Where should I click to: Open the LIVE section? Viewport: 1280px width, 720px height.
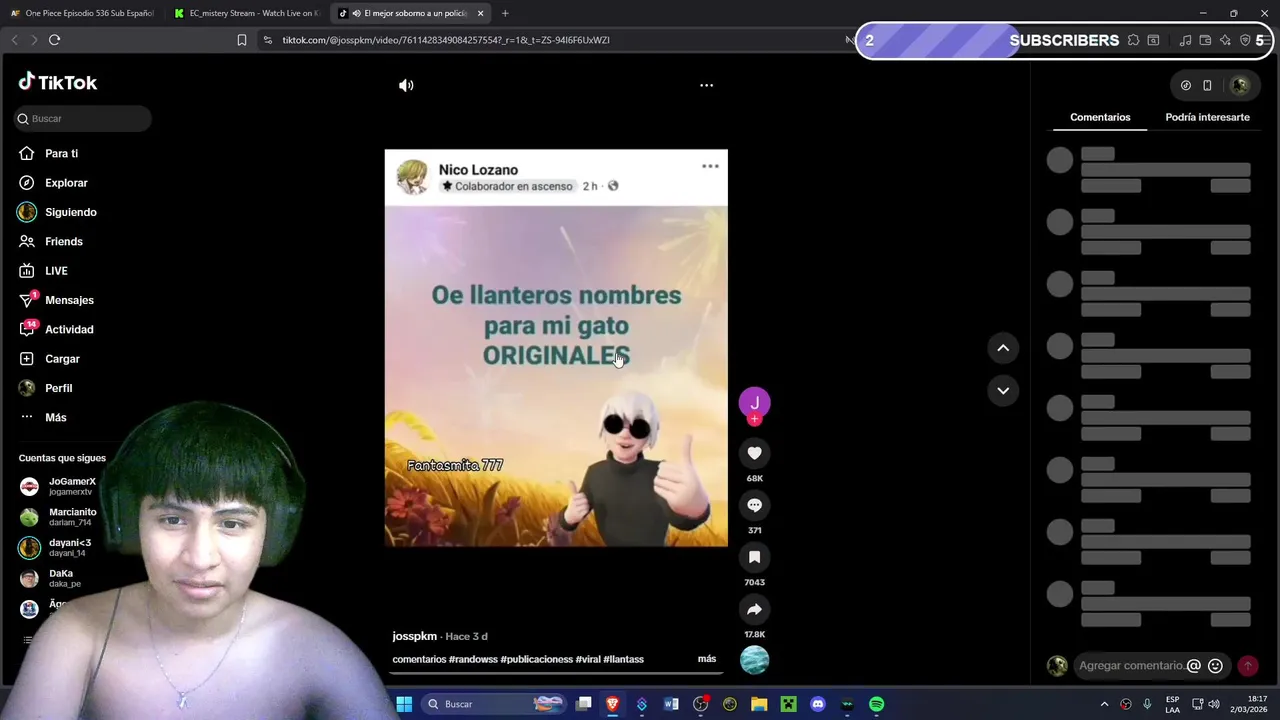click(x=56, y=271)
